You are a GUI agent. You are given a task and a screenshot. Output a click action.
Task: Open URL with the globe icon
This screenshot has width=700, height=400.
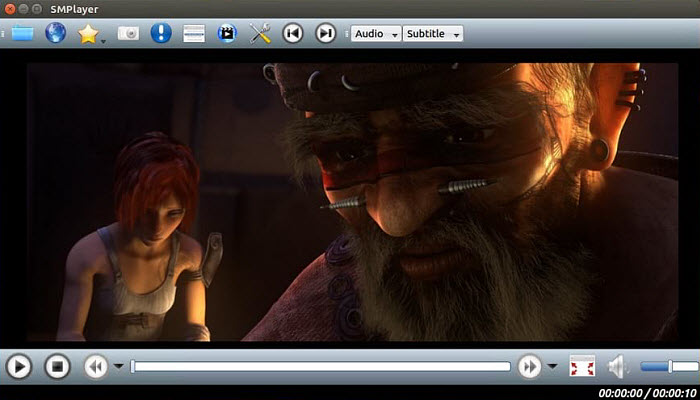[56, 33]
